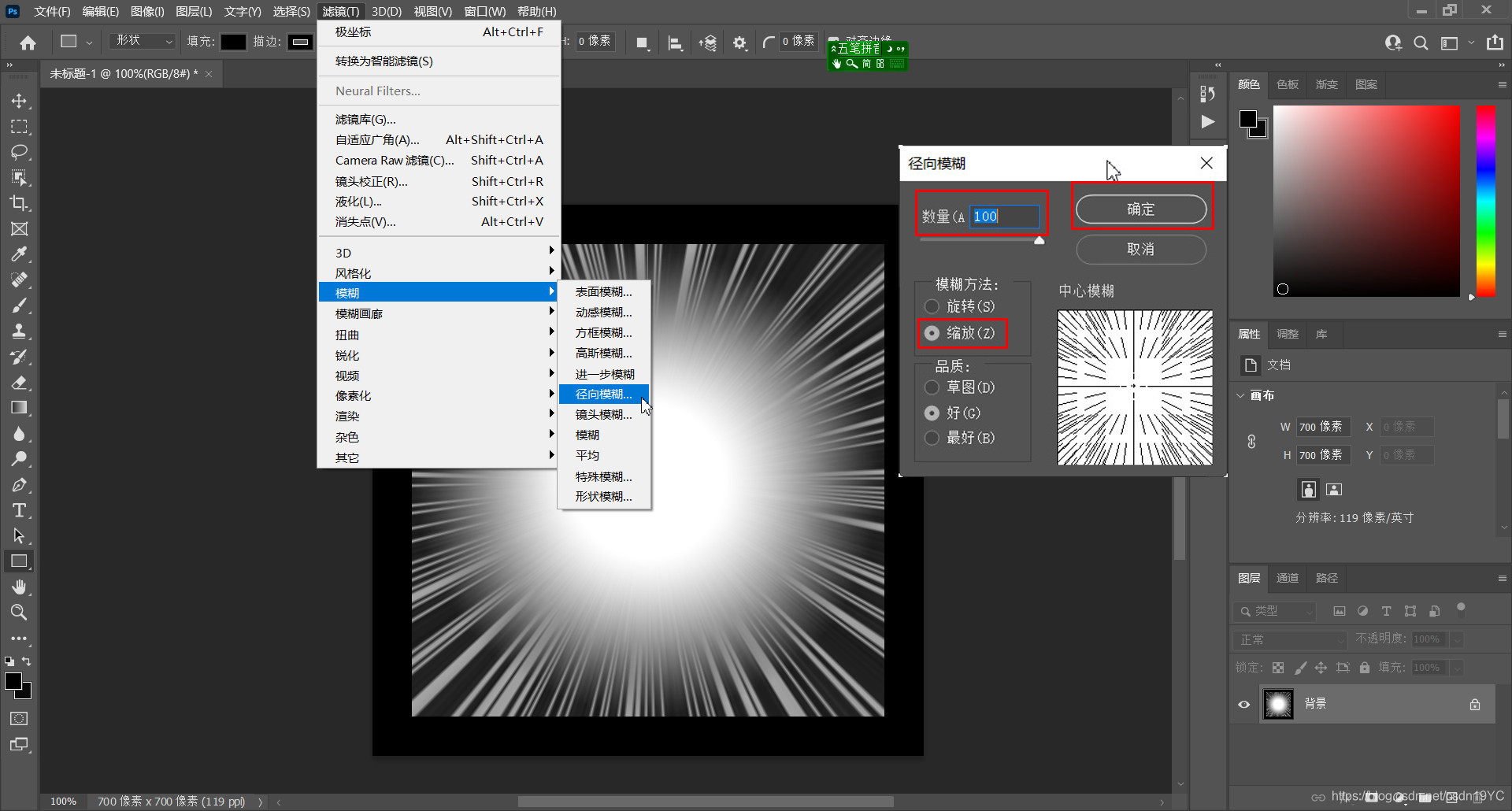1512x811 pixels.
Task: Open the Layers panel menu
Action: [1502, 578]
